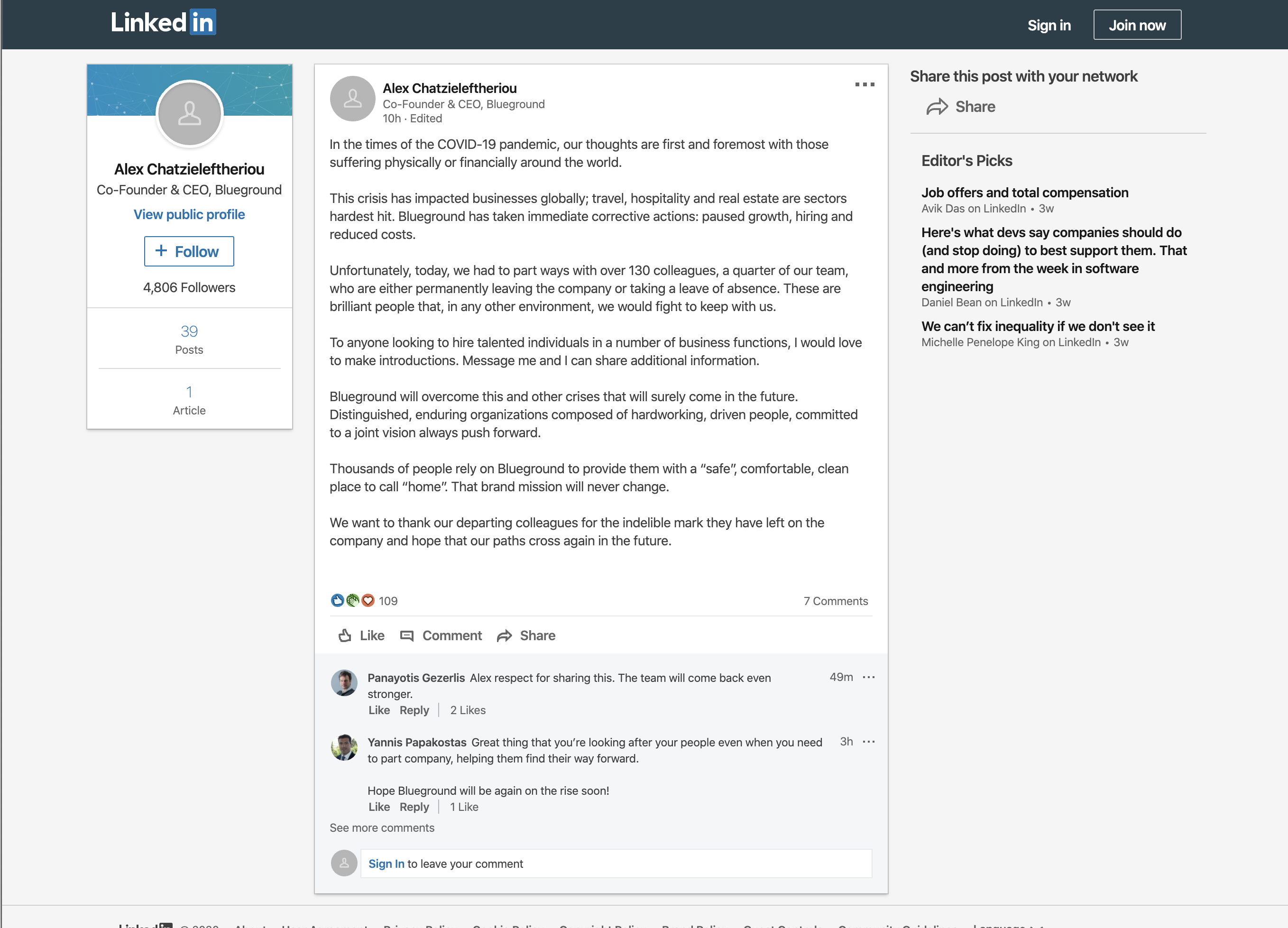Click the post author name Alex Chatzieleftheriou
Viewport: 1288px width, 928px height.
(449, 88)
